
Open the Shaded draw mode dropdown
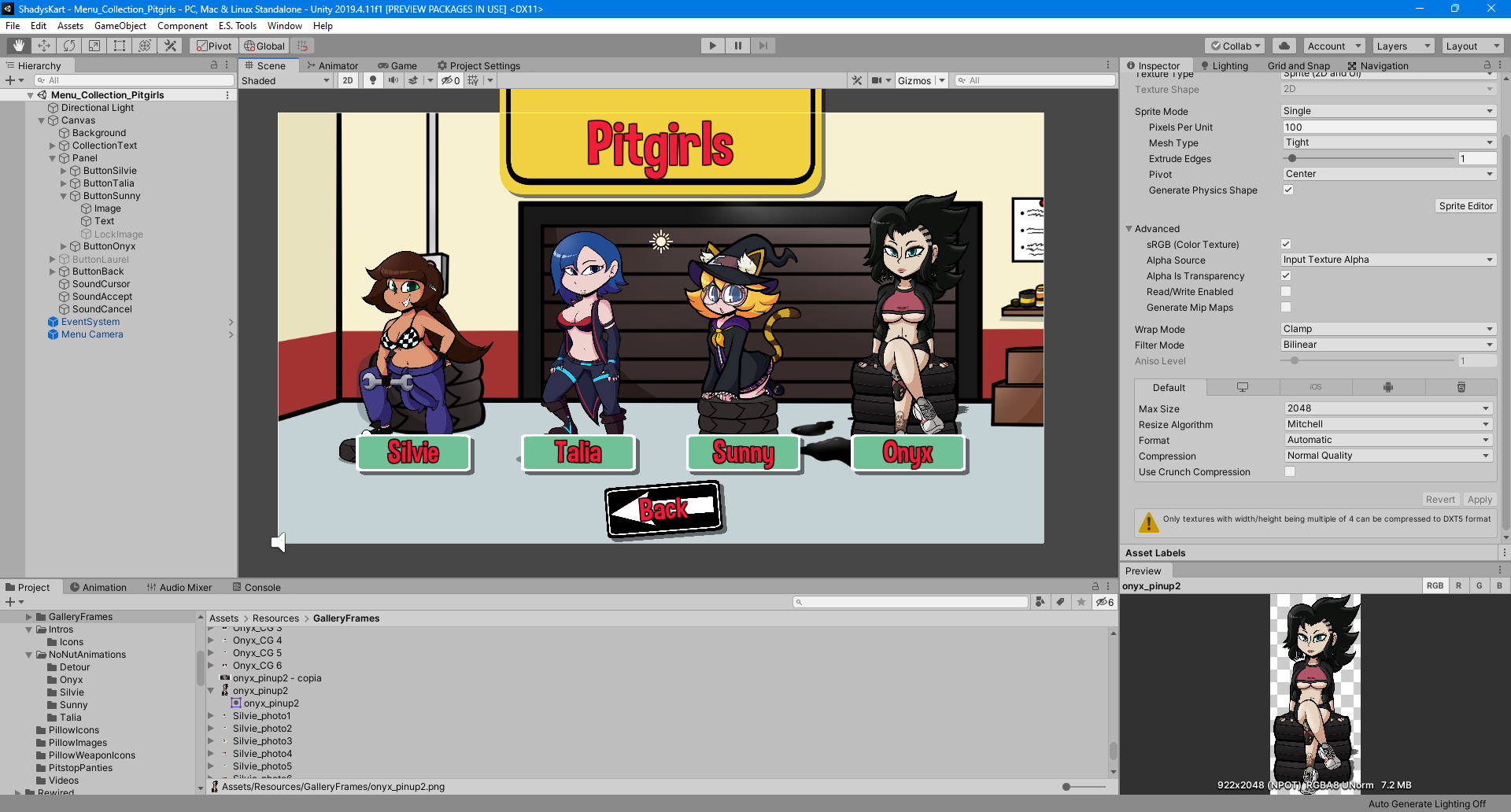pyautogui.click(x=286, y=80)
